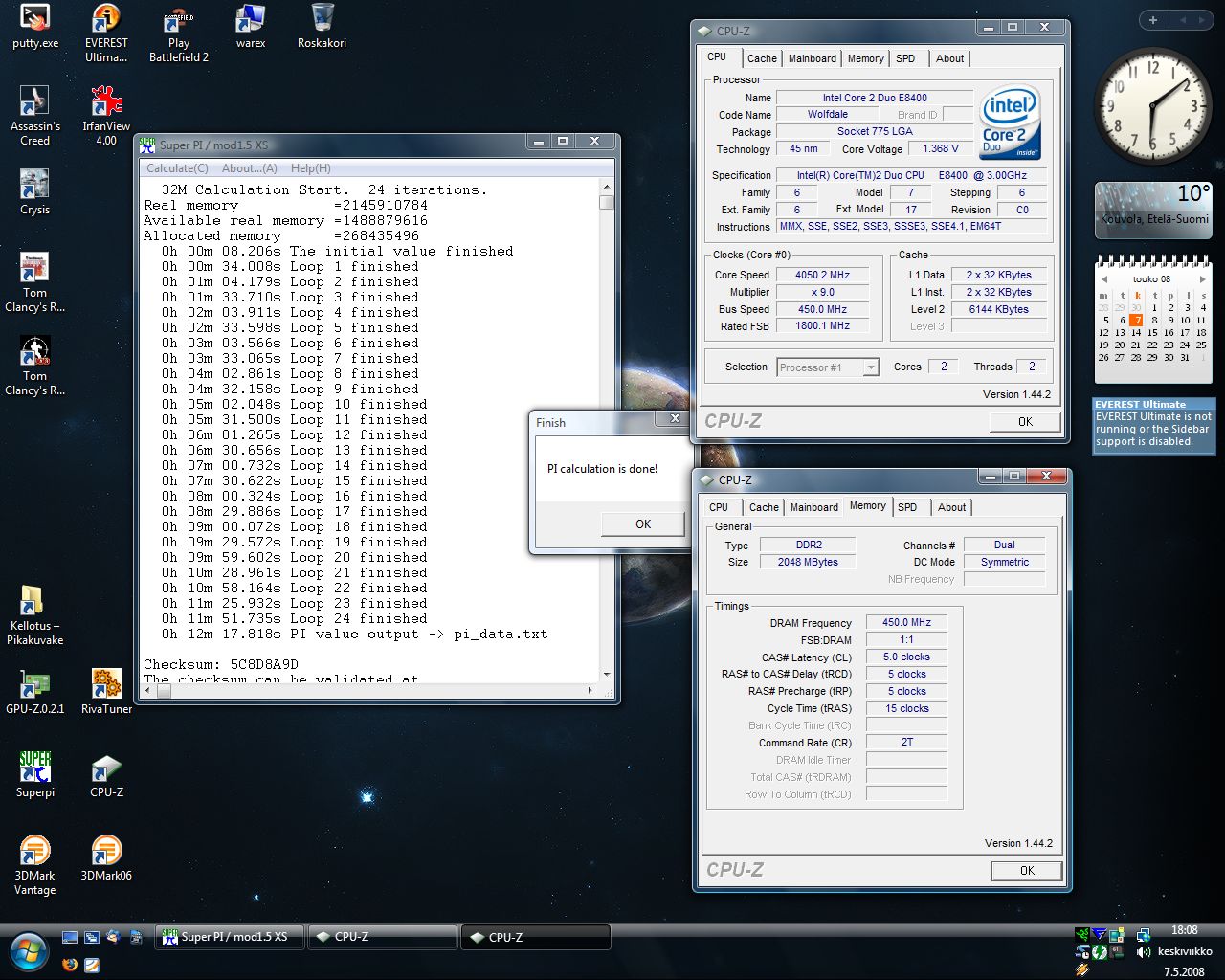Click OK in the PI calculation done dialog
Viewport: 1225px width, 980px height.
click(643, 524)
